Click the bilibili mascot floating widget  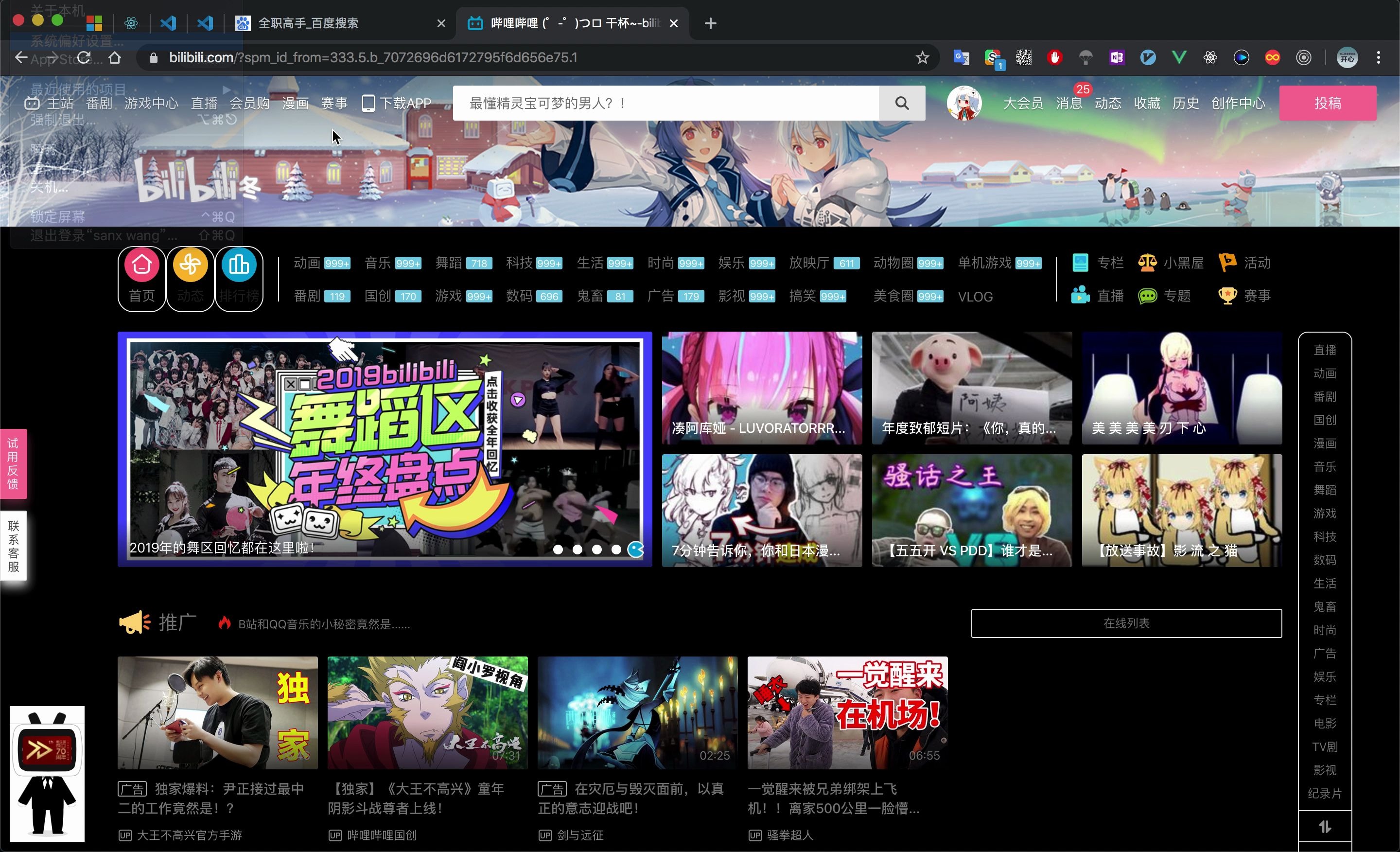pyautogui.click(x=47, y=774)
